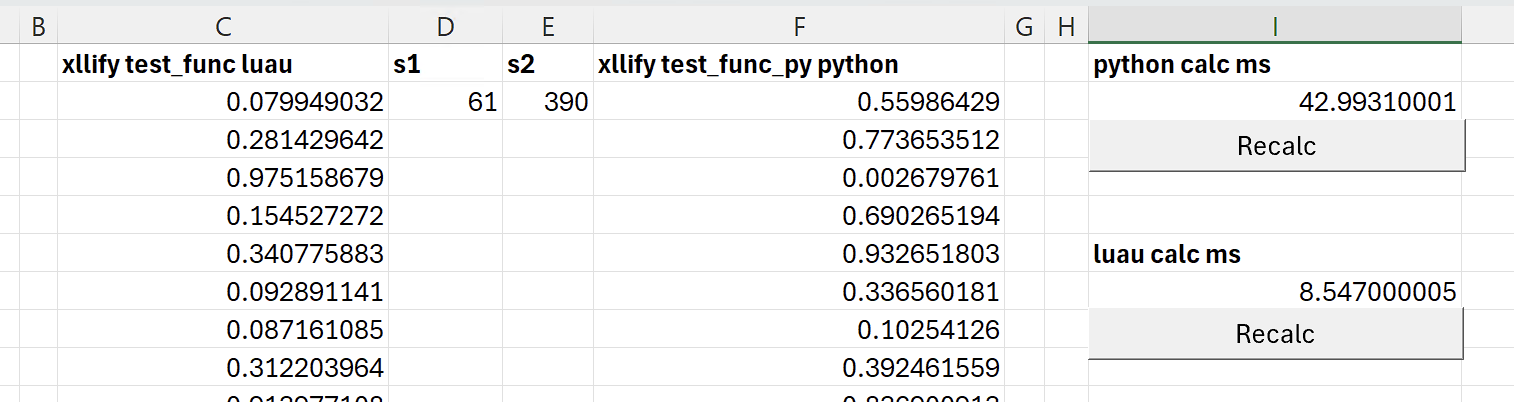
Task: Select the cell with value 0.392461559
Action: tap(799, 367)
